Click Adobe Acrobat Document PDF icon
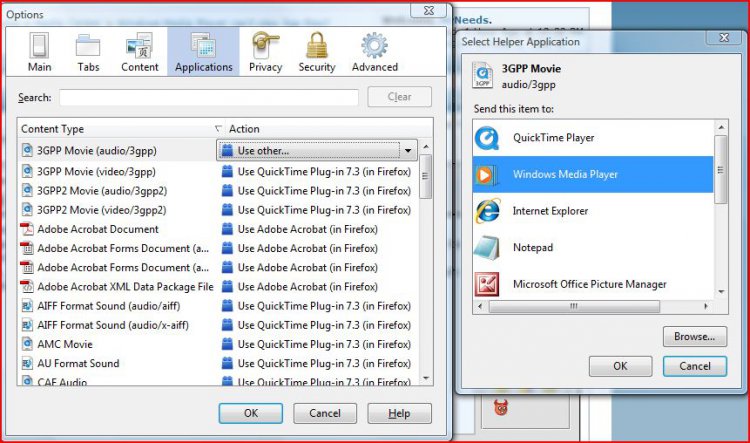 [x=27, y=229]
